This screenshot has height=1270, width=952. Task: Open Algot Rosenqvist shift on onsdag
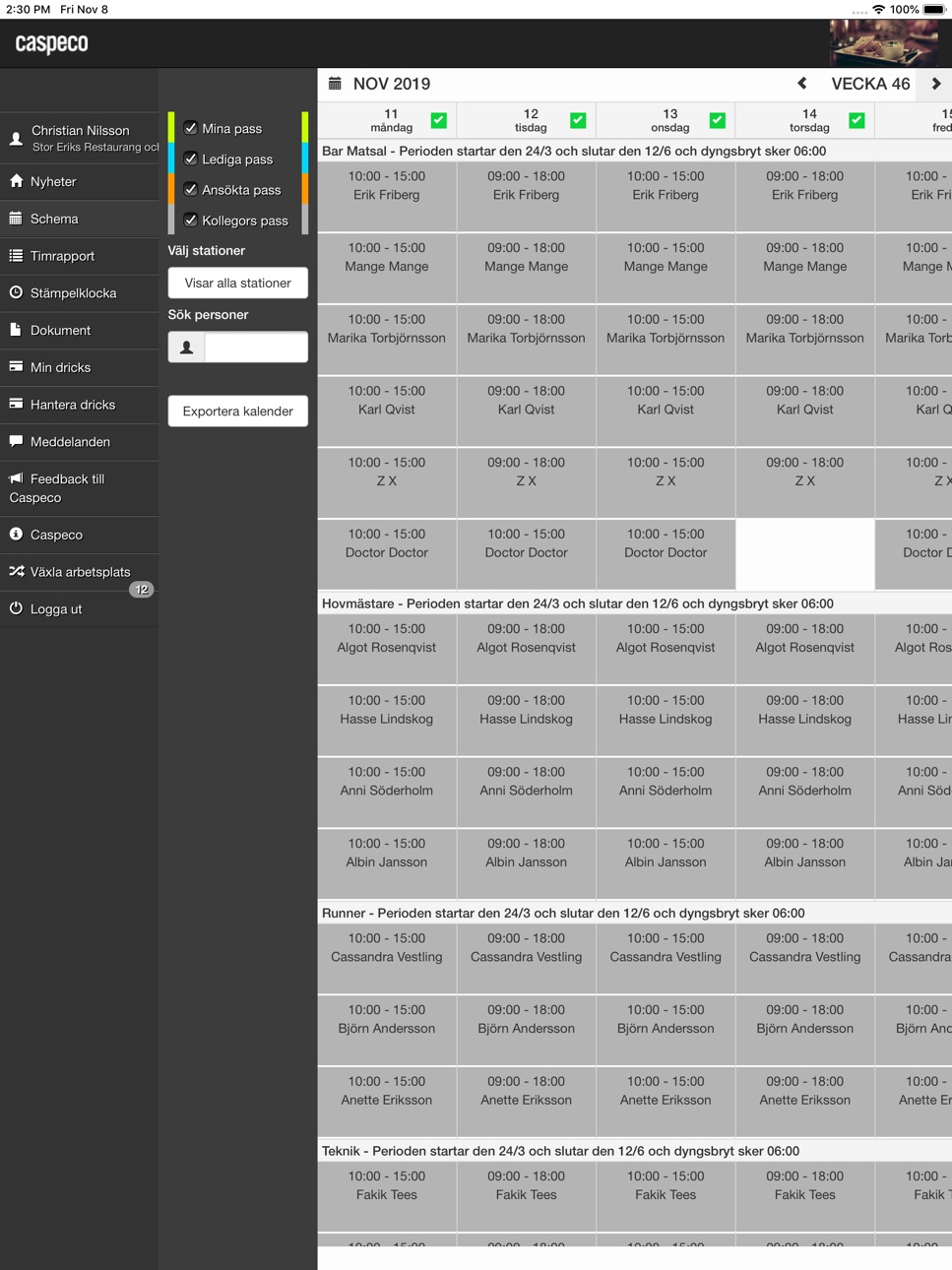pyautogui.click(x=666, y=649)
